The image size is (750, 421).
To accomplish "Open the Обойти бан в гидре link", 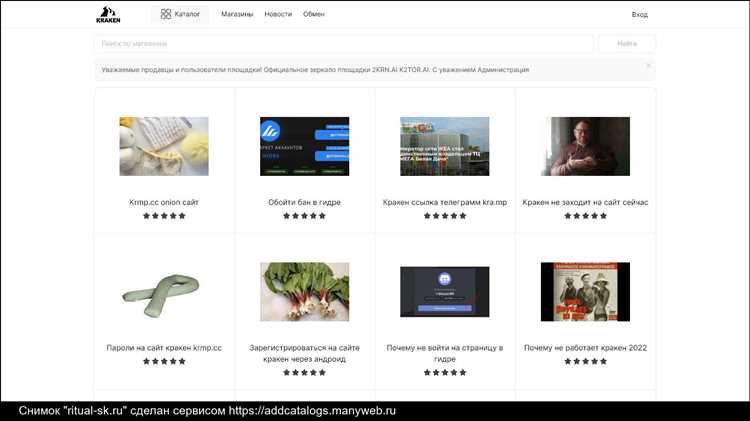I will tap(304, 202).
